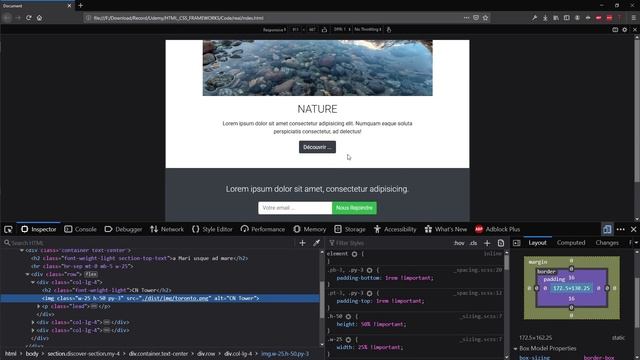The image size is (640, 360).
Task: Click the Votre email input field
Action: pyautogui.click(x=295, y=208)
